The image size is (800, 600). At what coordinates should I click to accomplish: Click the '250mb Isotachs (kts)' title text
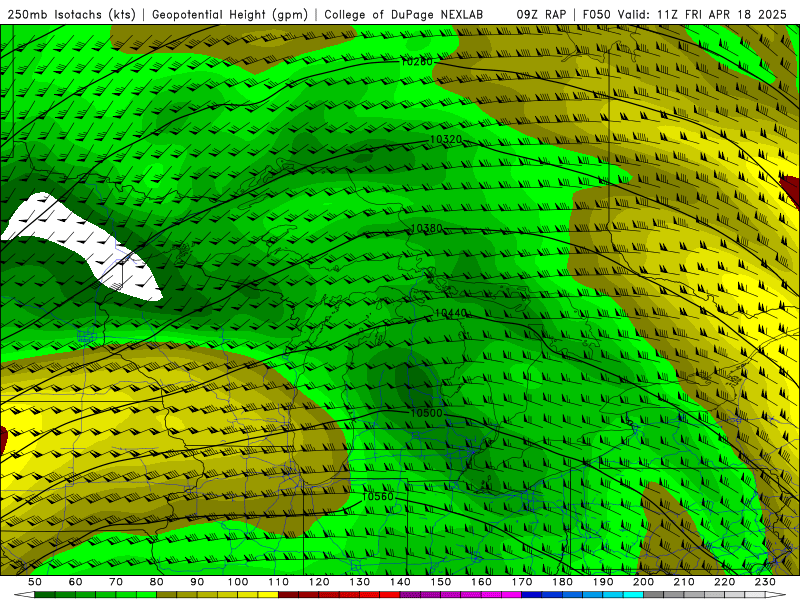point(72,15)
